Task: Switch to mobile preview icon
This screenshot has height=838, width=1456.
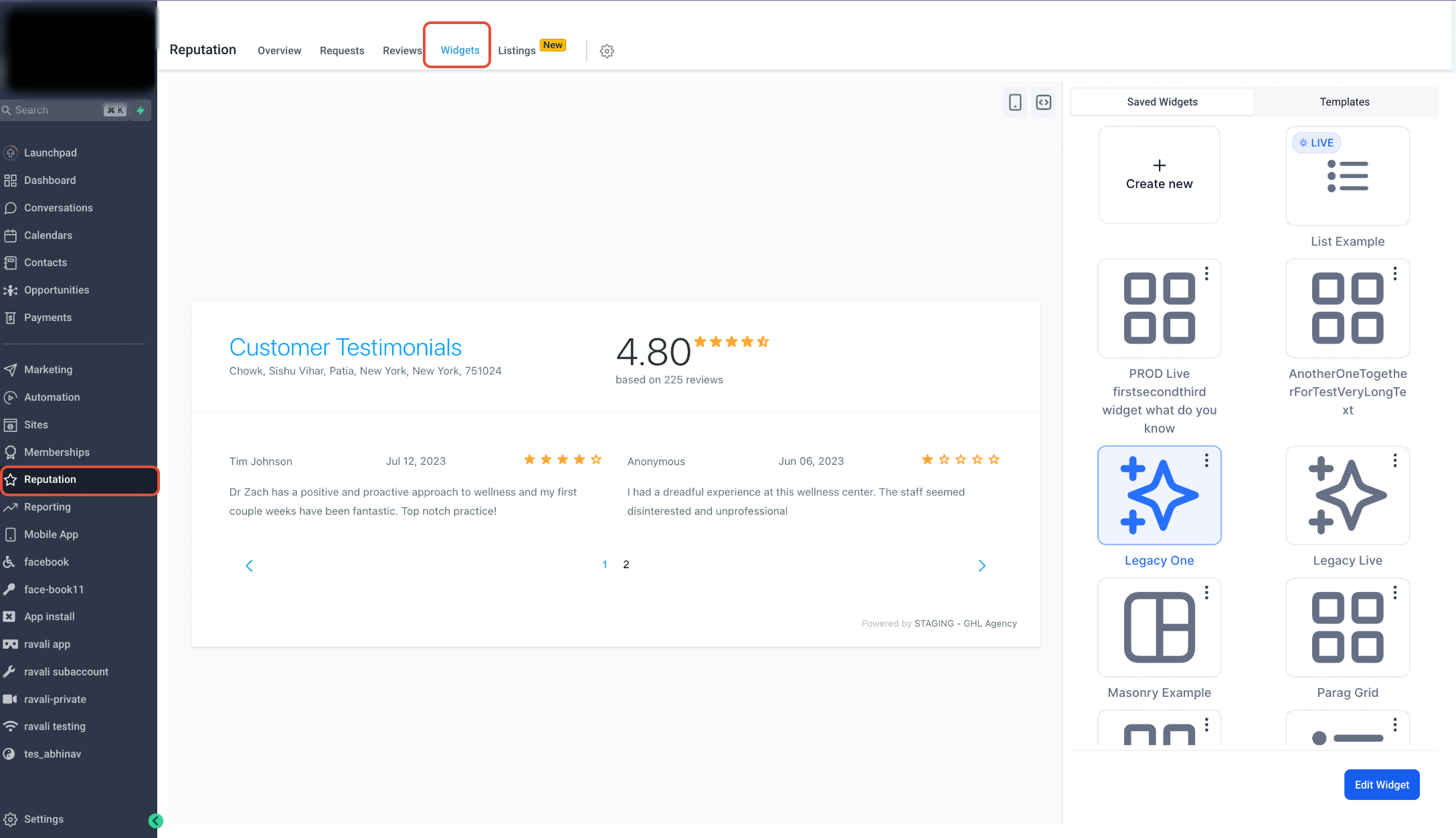Action: [x=1015, y=102]
